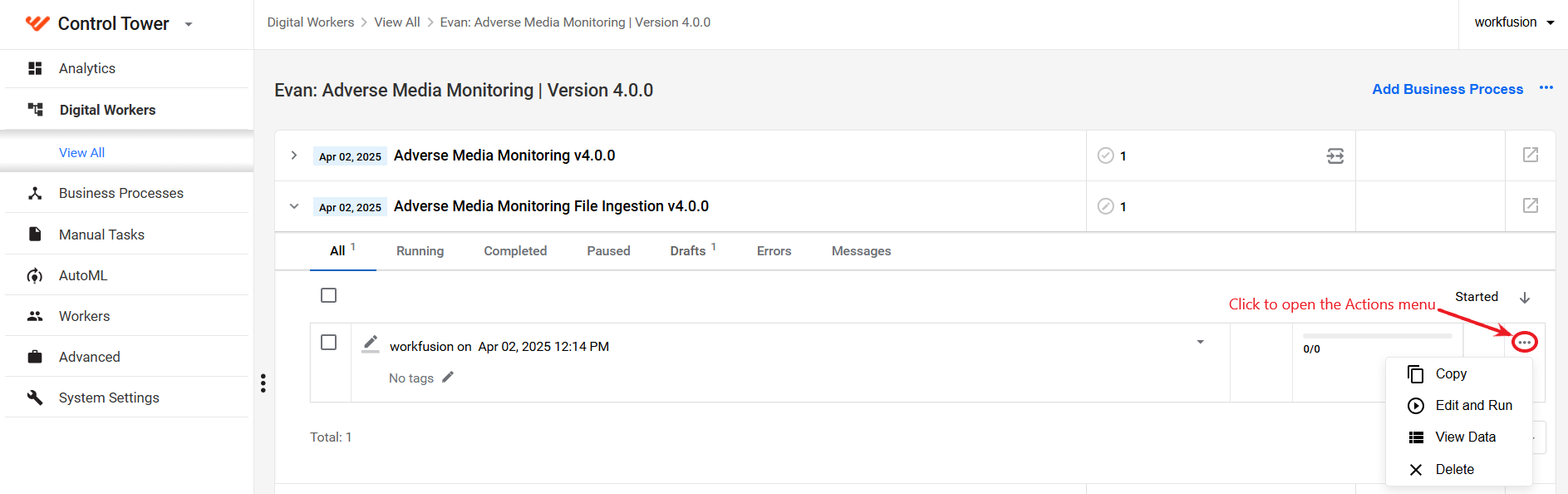The image size is (1568, 494).
Task: Open the Control Tower dropdown arrow
Action: coord(189,24)
